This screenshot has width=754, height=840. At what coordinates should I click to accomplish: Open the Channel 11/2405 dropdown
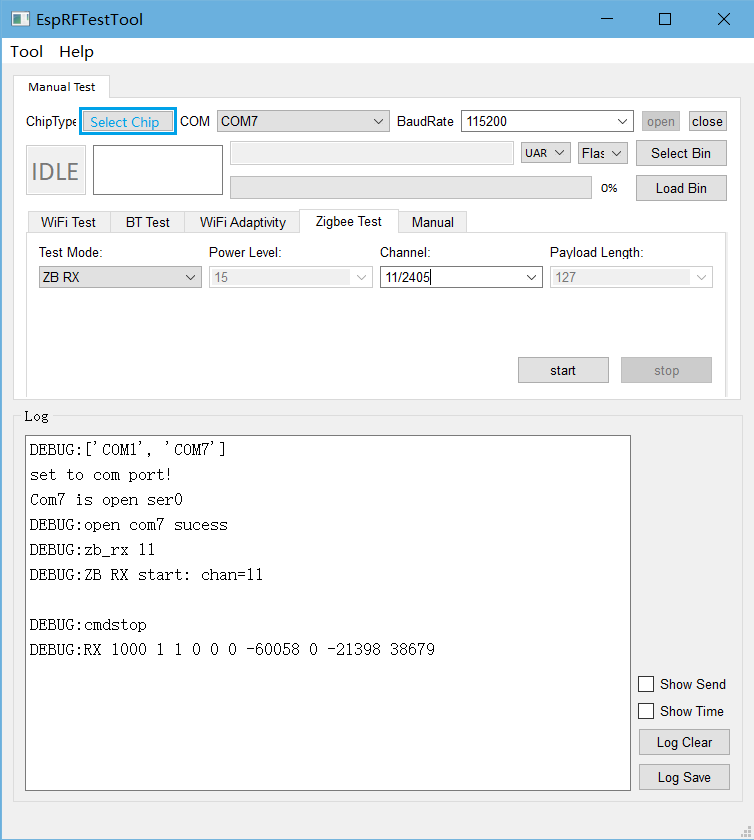pyautogui.click(x=461, y=277)
